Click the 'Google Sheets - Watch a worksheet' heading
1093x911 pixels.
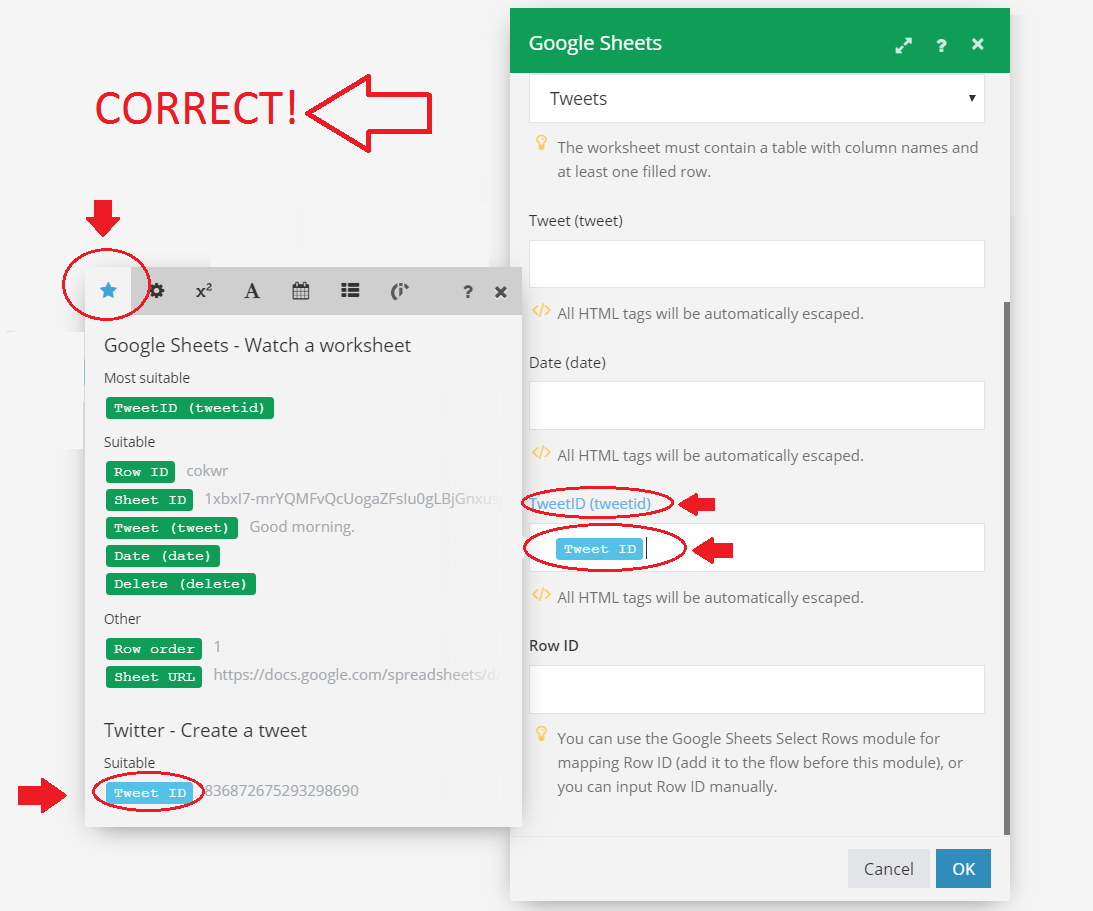coord(257,345)
